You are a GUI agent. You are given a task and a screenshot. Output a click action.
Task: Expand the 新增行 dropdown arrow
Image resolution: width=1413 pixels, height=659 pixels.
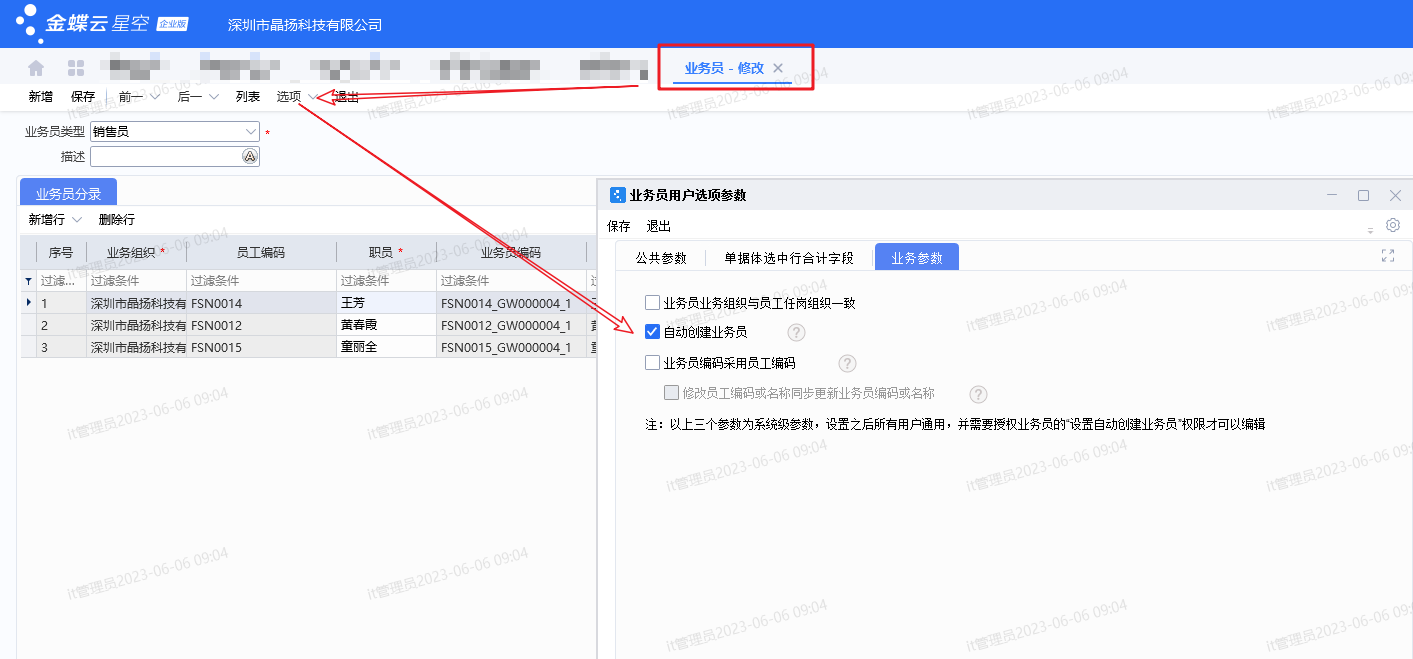point(77,220)
